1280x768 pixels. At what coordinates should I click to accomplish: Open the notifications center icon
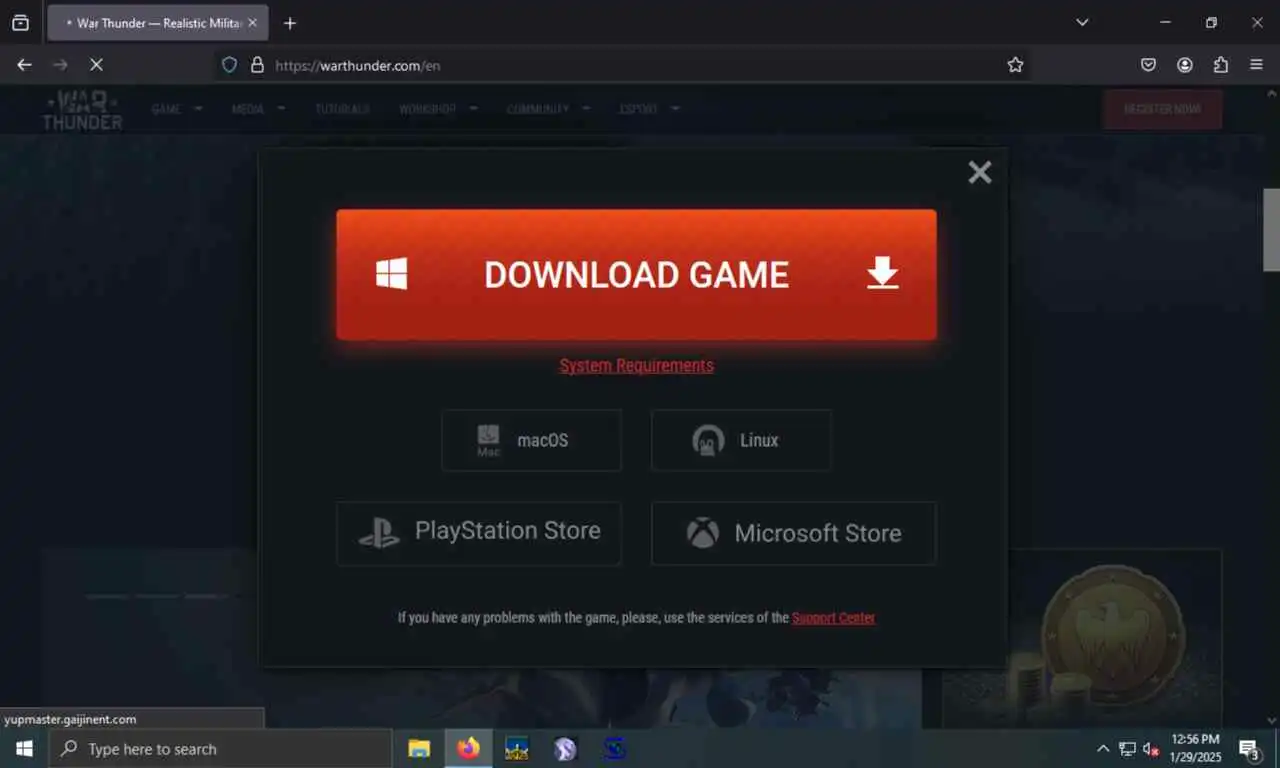(x=1249, y=748)
